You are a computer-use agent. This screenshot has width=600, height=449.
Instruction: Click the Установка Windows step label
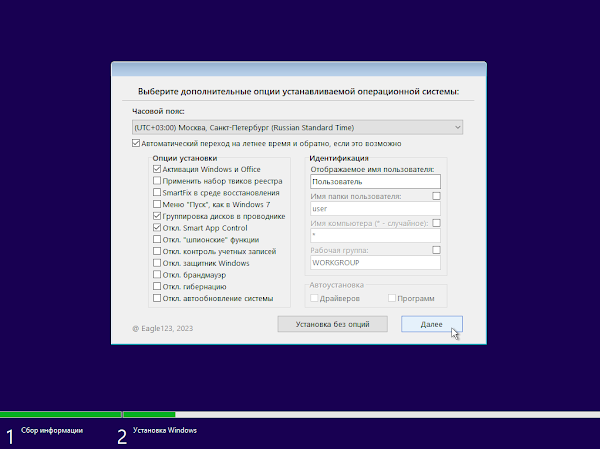click(x=165, y=431)
